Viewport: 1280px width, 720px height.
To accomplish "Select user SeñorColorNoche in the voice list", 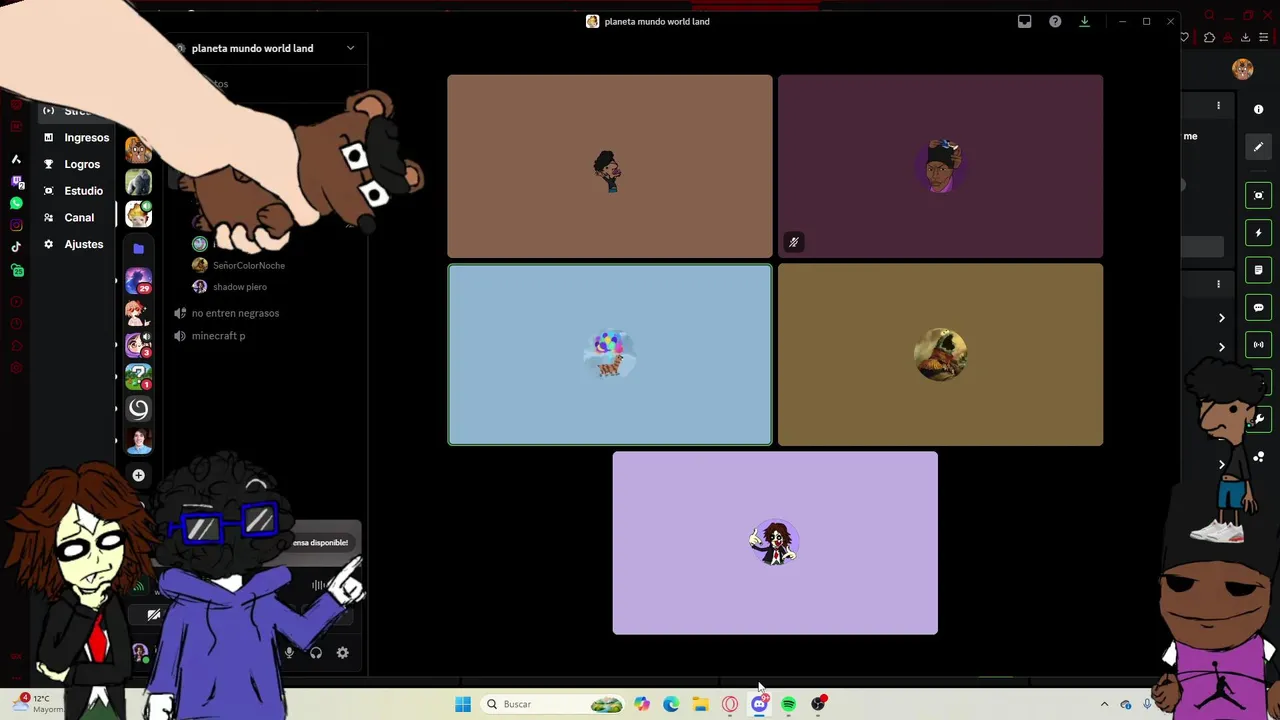I will click(248, 266).
